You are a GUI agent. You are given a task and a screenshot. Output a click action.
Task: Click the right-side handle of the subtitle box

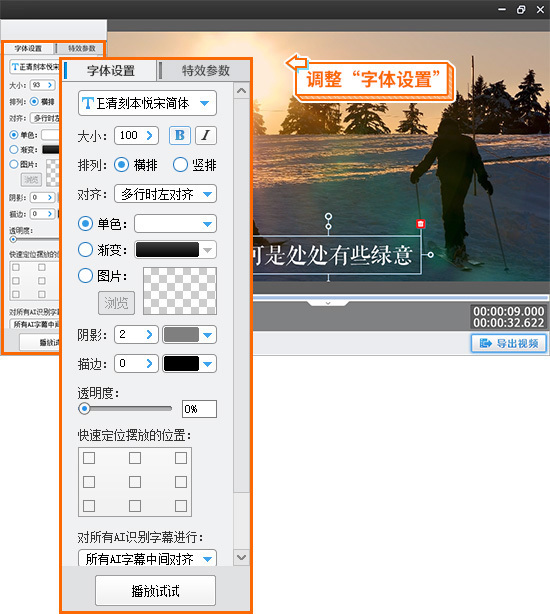click(430, 255)
